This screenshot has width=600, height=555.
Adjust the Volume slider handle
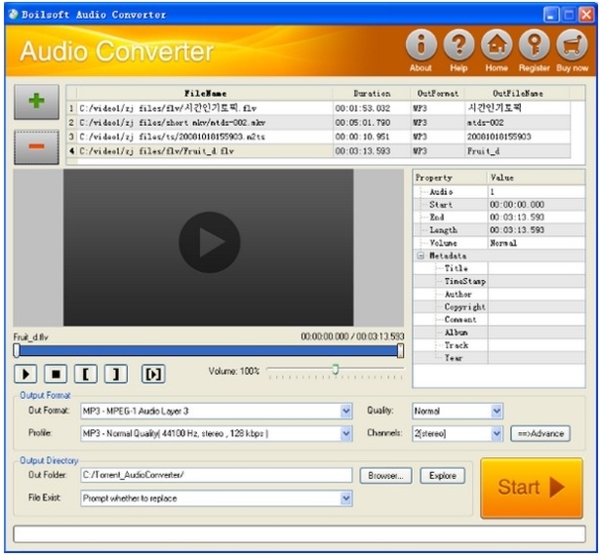pos(335,369)
